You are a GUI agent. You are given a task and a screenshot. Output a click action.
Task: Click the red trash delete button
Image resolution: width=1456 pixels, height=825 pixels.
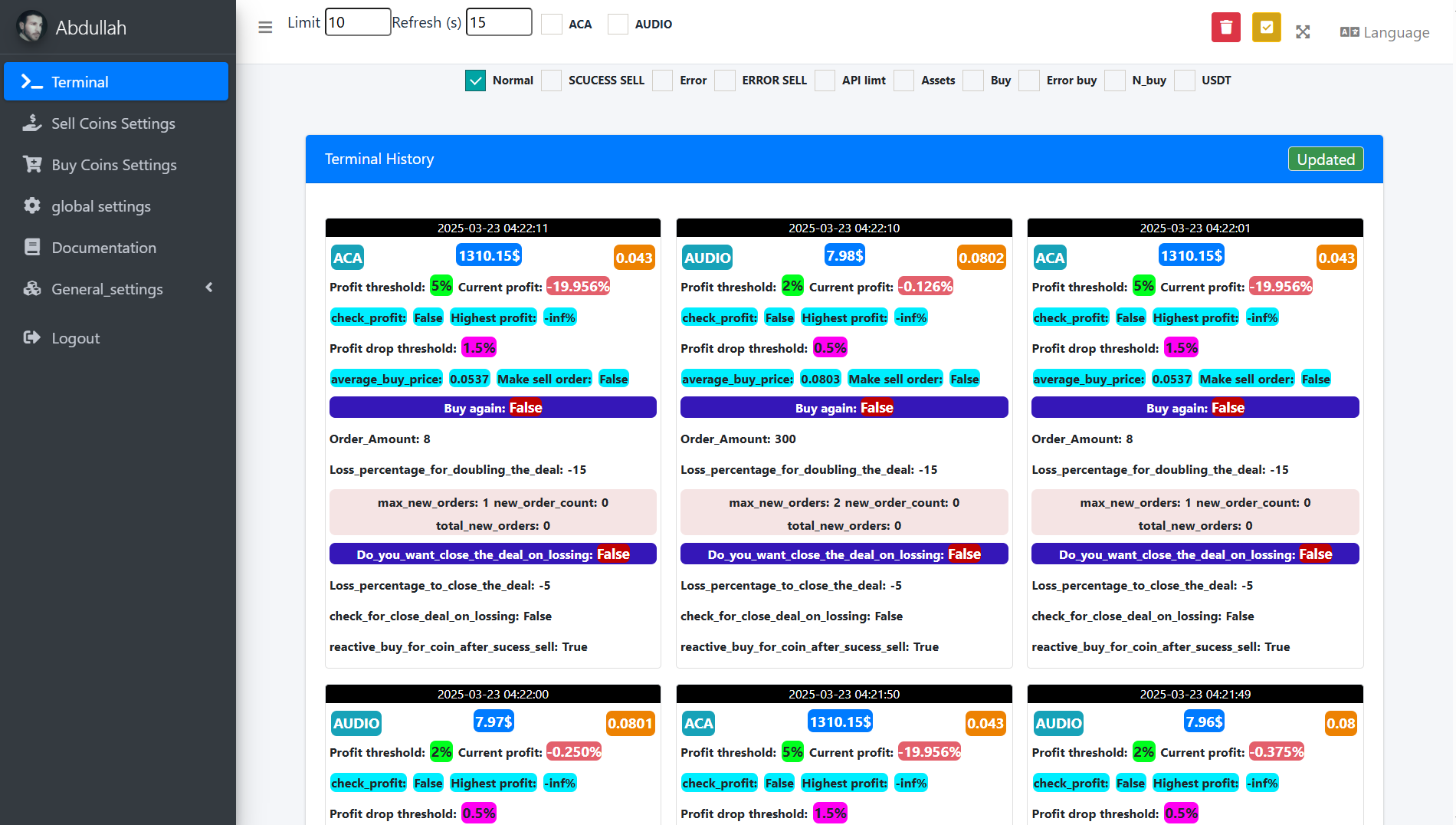[1226, 28]
